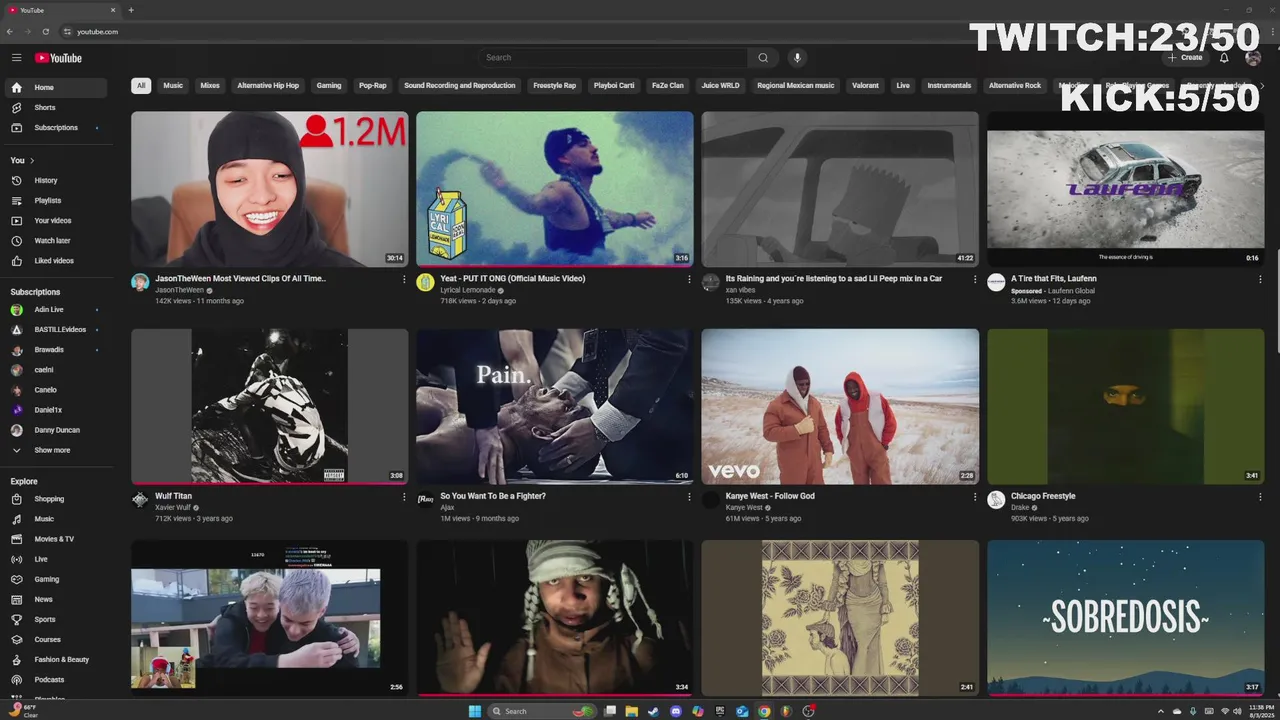
Task: Open Subscriptions in the sidebar
Action: point(55,127)
